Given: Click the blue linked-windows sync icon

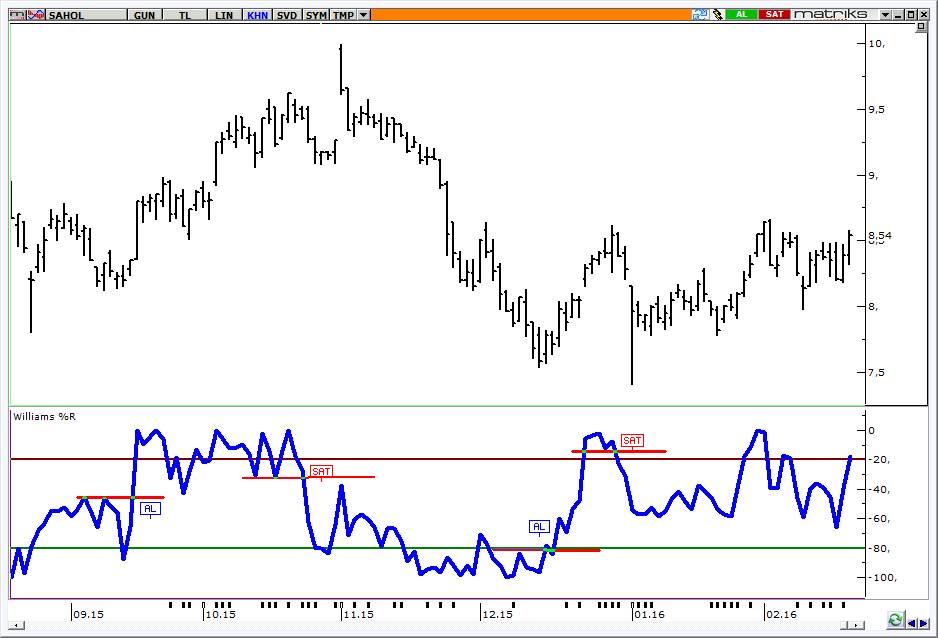Looking at the screenshot, I should 700,14.
